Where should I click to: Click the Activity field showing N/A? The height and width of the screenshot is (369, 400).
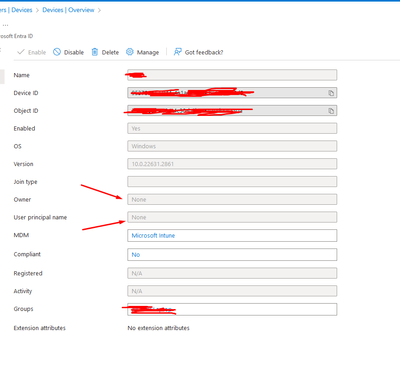[232, 291]
